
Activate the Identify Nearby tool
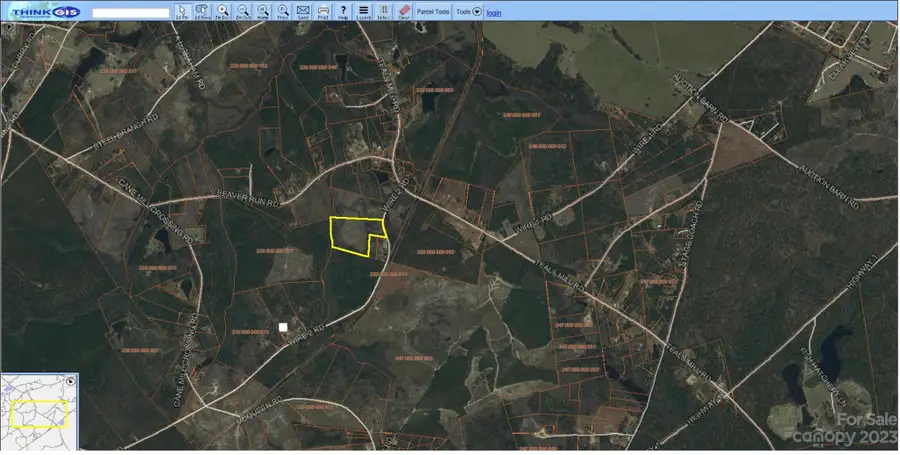pyautogui.click(x=201, y=11)
